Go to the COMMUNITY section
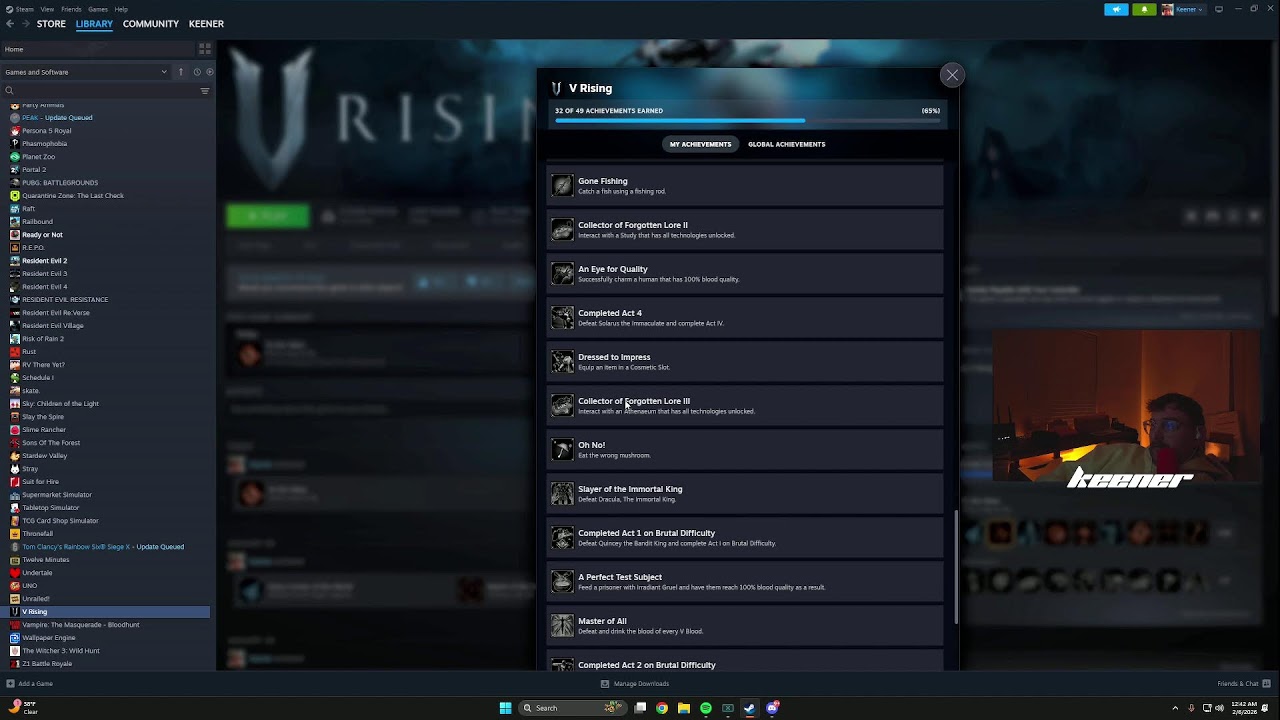1280x720 pixels. pyautogui.click(x=151, y=24)
